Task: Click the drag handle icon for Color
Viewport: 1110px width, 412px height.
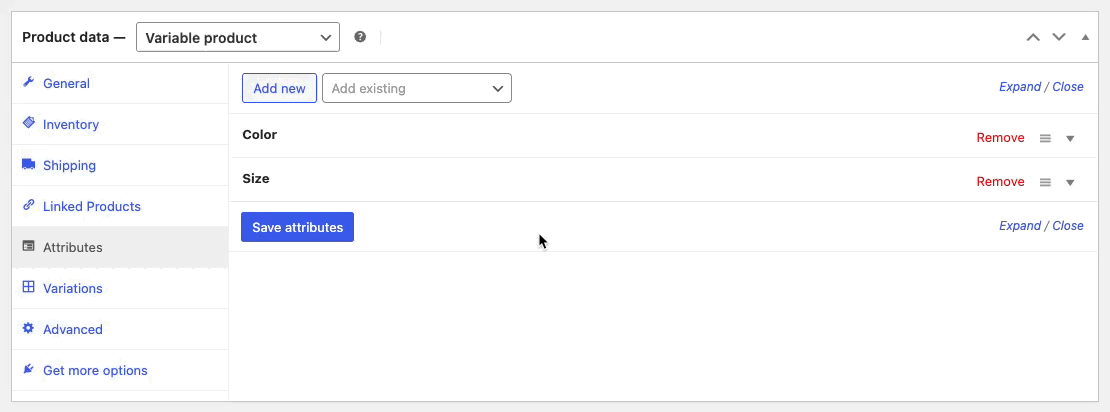Action: [1045, 138]
